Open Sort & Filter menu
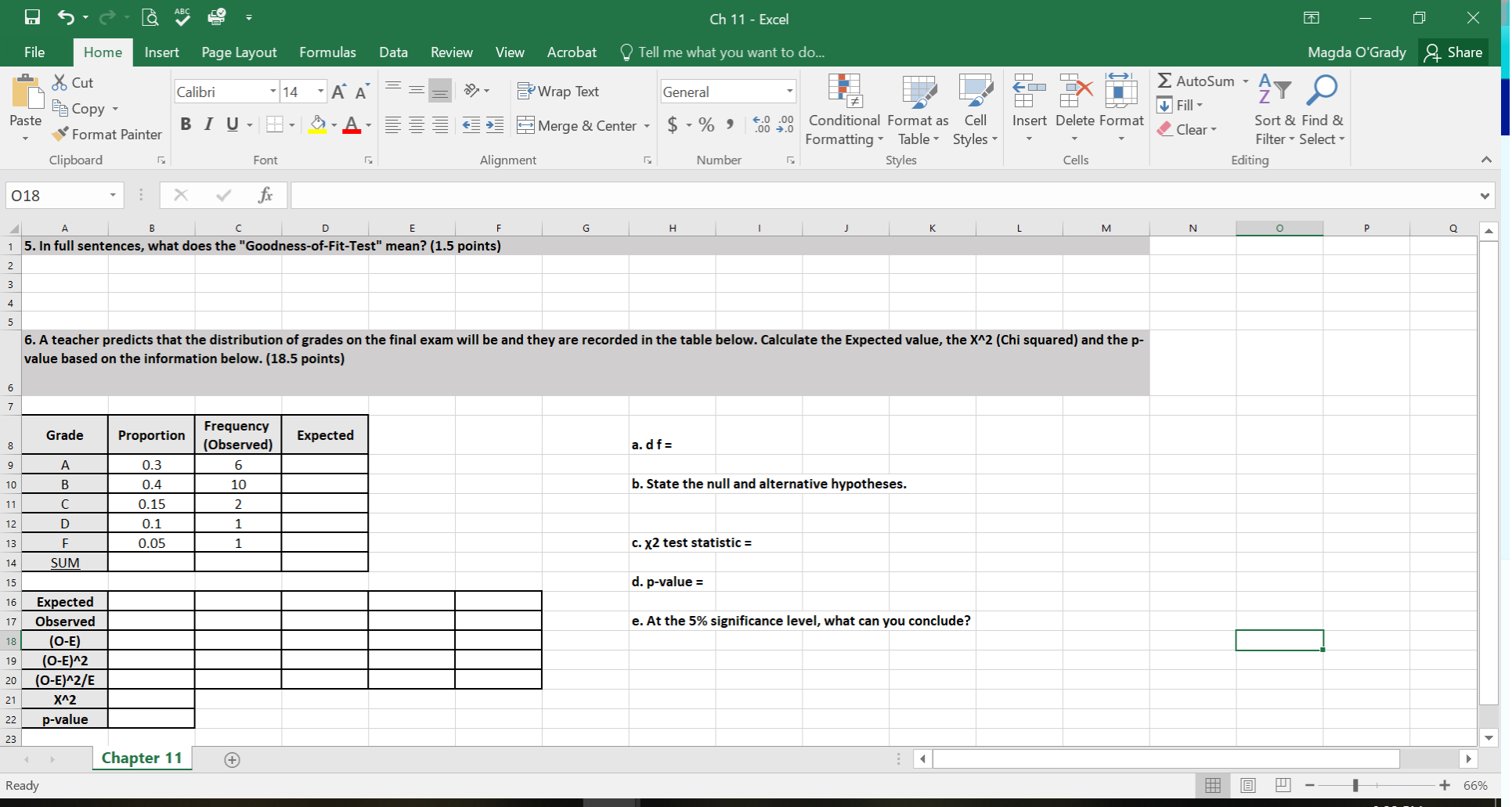Viewport: 1512px width, 807px height. pyautogui.click(x=1275, y=110)
